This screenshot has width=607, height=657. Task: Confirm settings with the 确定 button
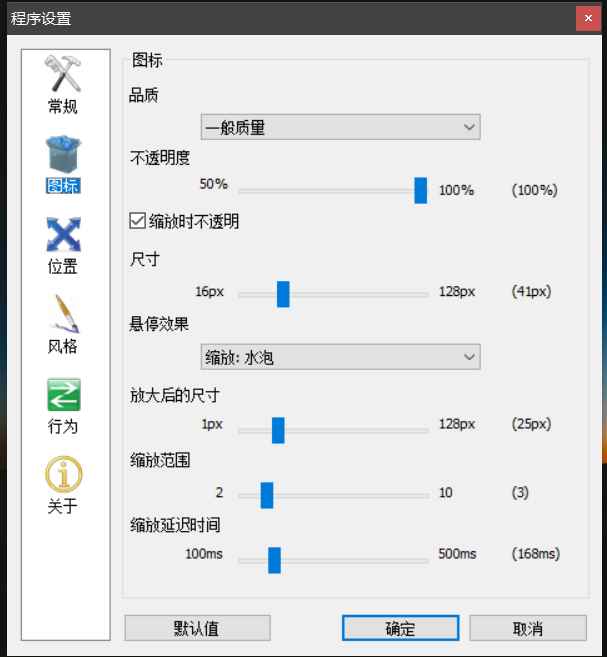click(400, 628)
